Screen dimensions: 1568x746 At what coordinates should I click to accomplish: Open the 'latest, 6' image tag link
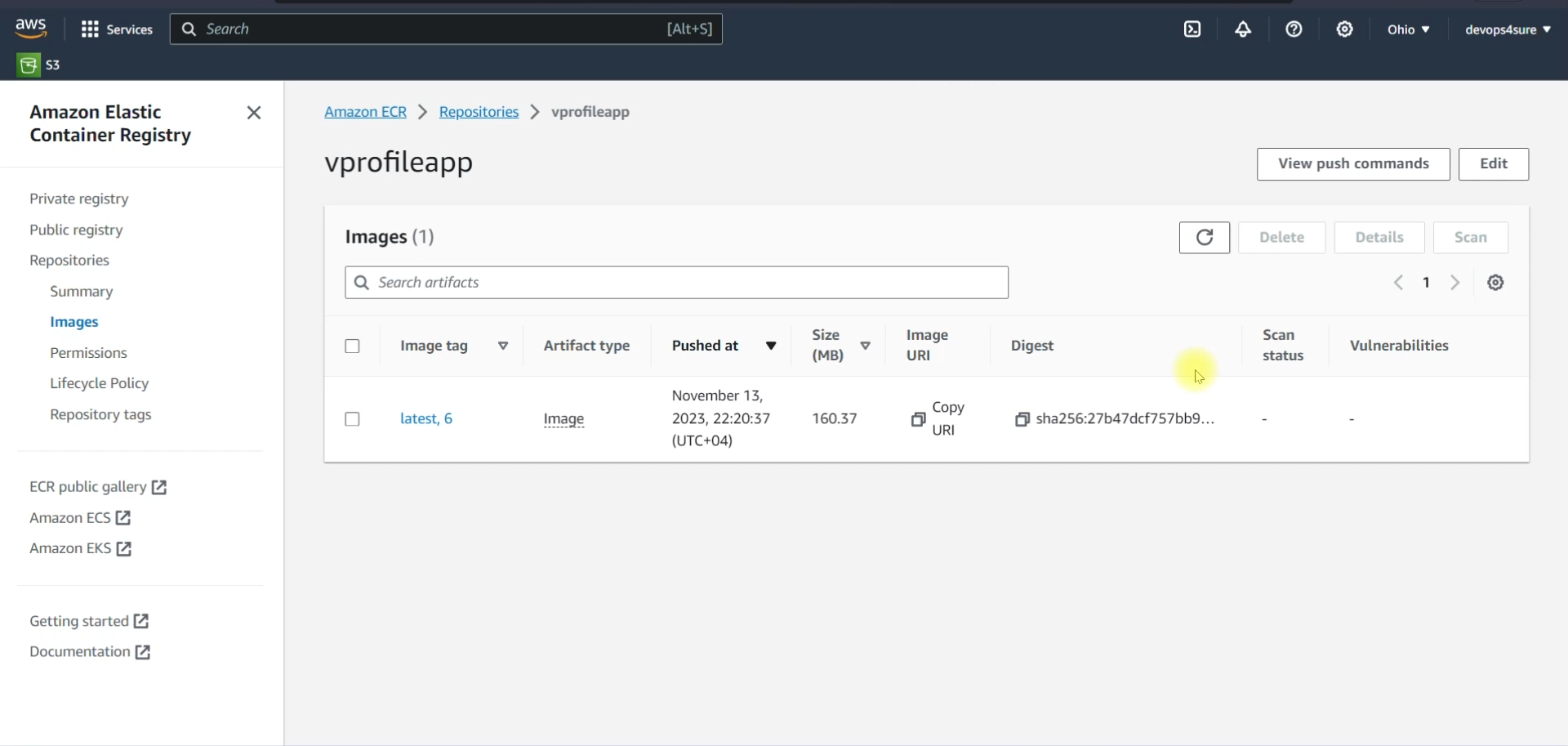point(426,419)
